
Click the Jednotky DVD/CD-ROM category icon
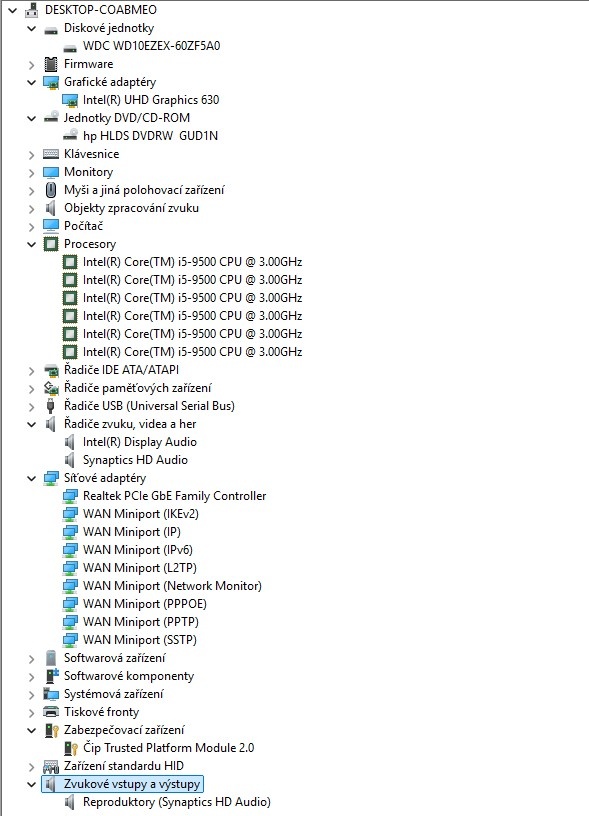point(50,118)
